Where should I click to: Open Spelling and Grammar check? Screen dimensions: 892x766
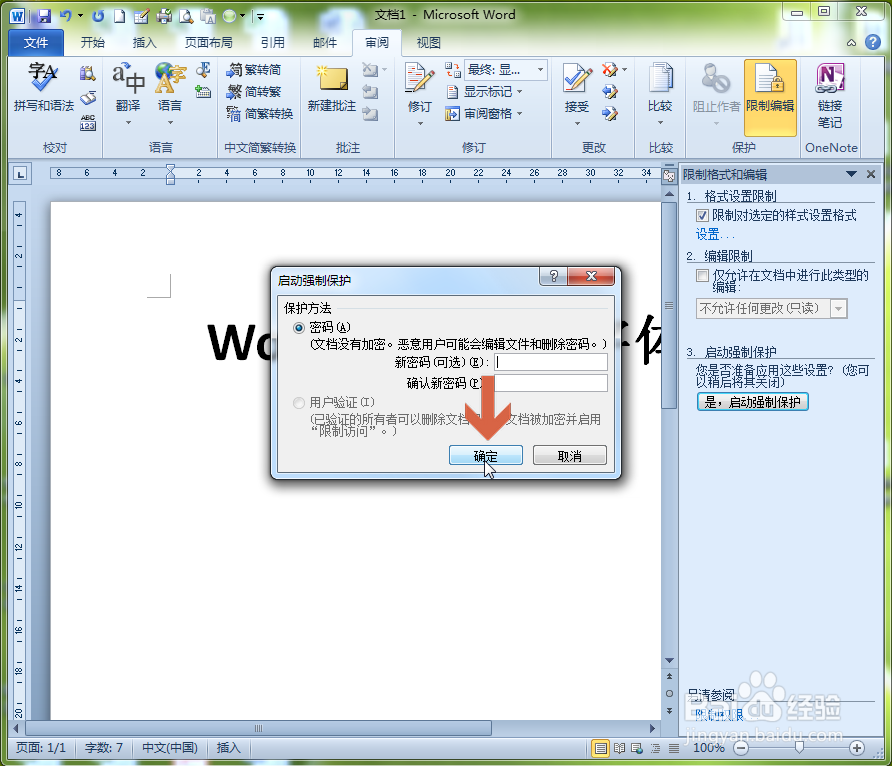(x=44, y=87)
